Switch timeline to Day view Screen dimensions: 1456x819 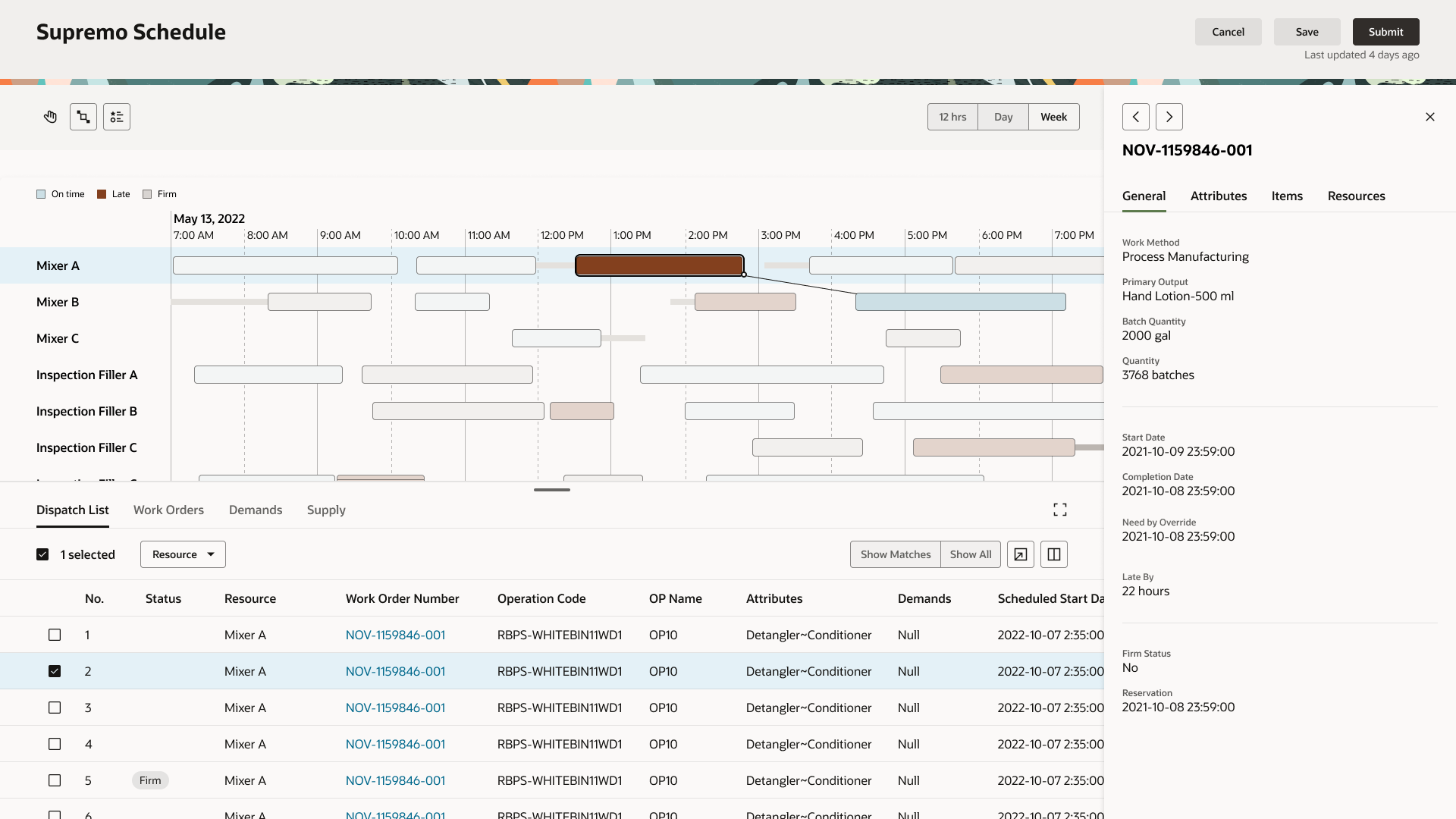click(x=1003, y=117)
